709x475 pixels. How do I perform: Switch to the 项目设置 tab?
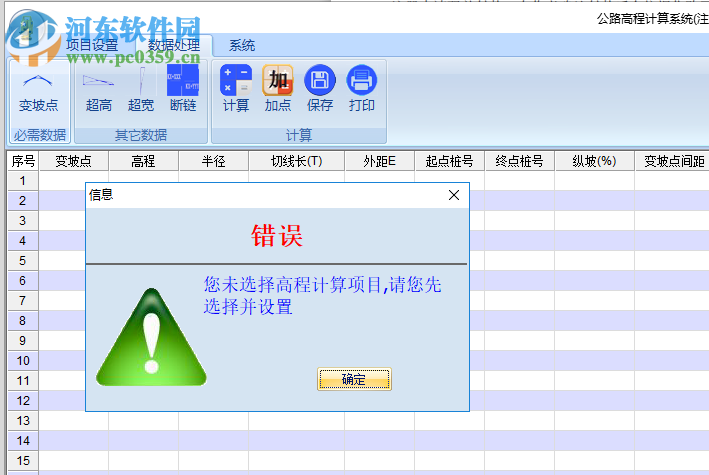[92, 45]
